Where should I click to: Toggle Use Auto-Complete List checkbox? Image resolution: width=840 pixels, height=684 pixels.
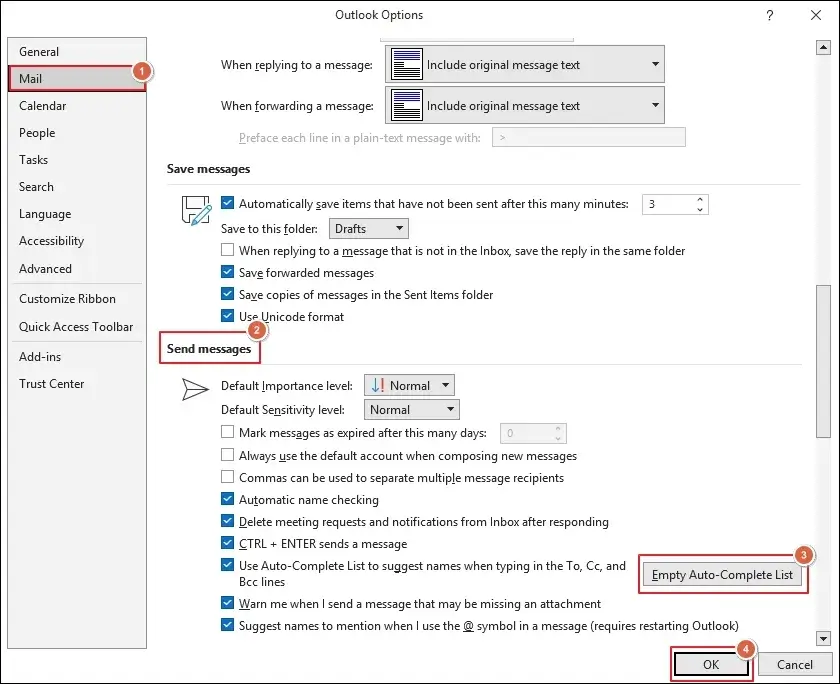point(227,565)
